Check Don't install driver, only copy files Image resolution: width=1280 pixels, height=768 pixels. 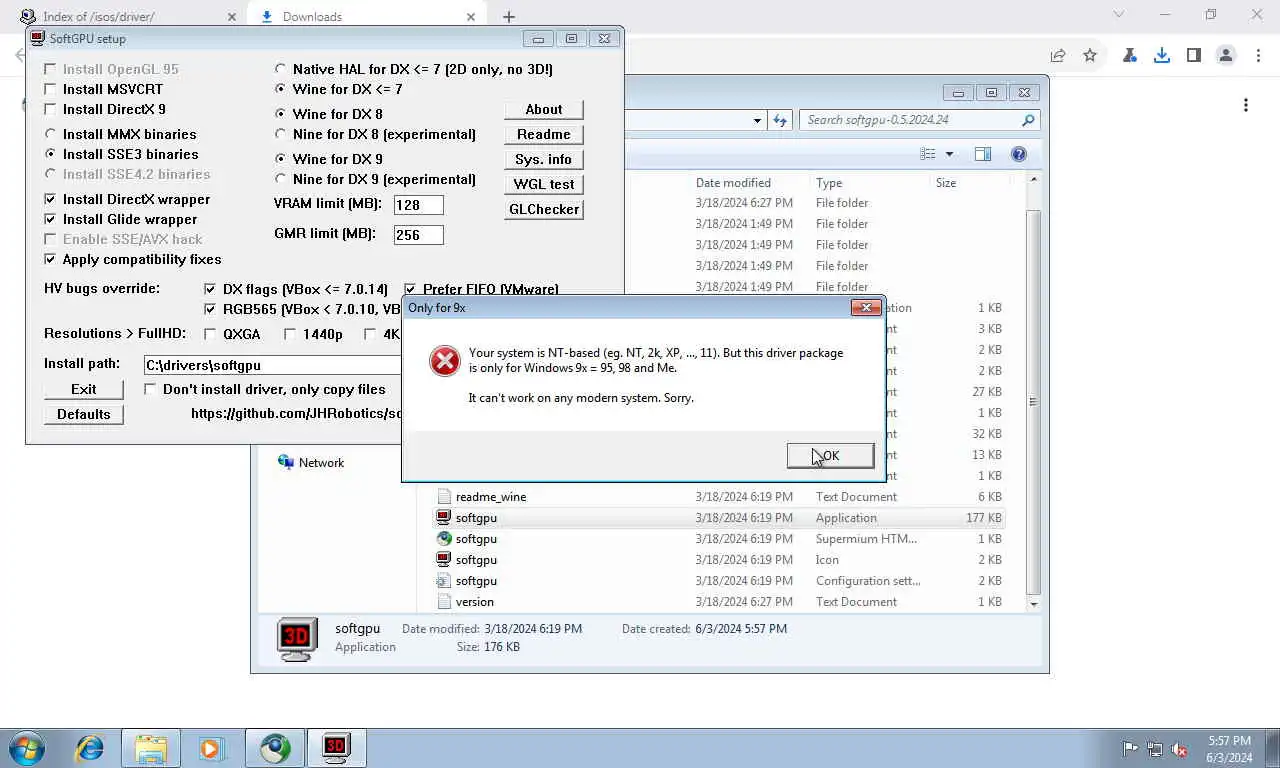pos(150,389)
